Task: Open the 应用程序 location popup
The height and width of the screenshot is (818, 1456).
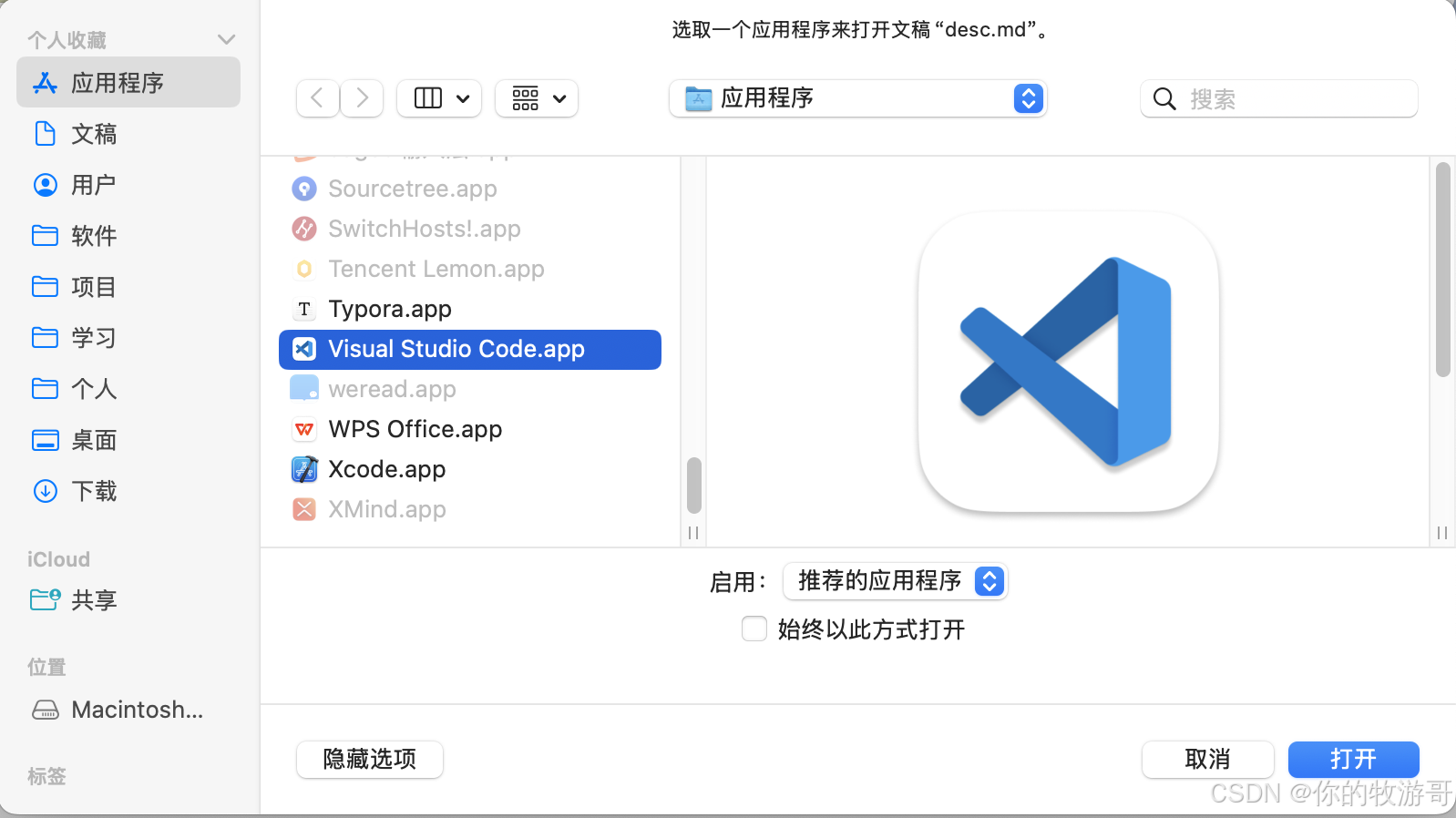Action: pyautogui.click(x=858, y=98)
